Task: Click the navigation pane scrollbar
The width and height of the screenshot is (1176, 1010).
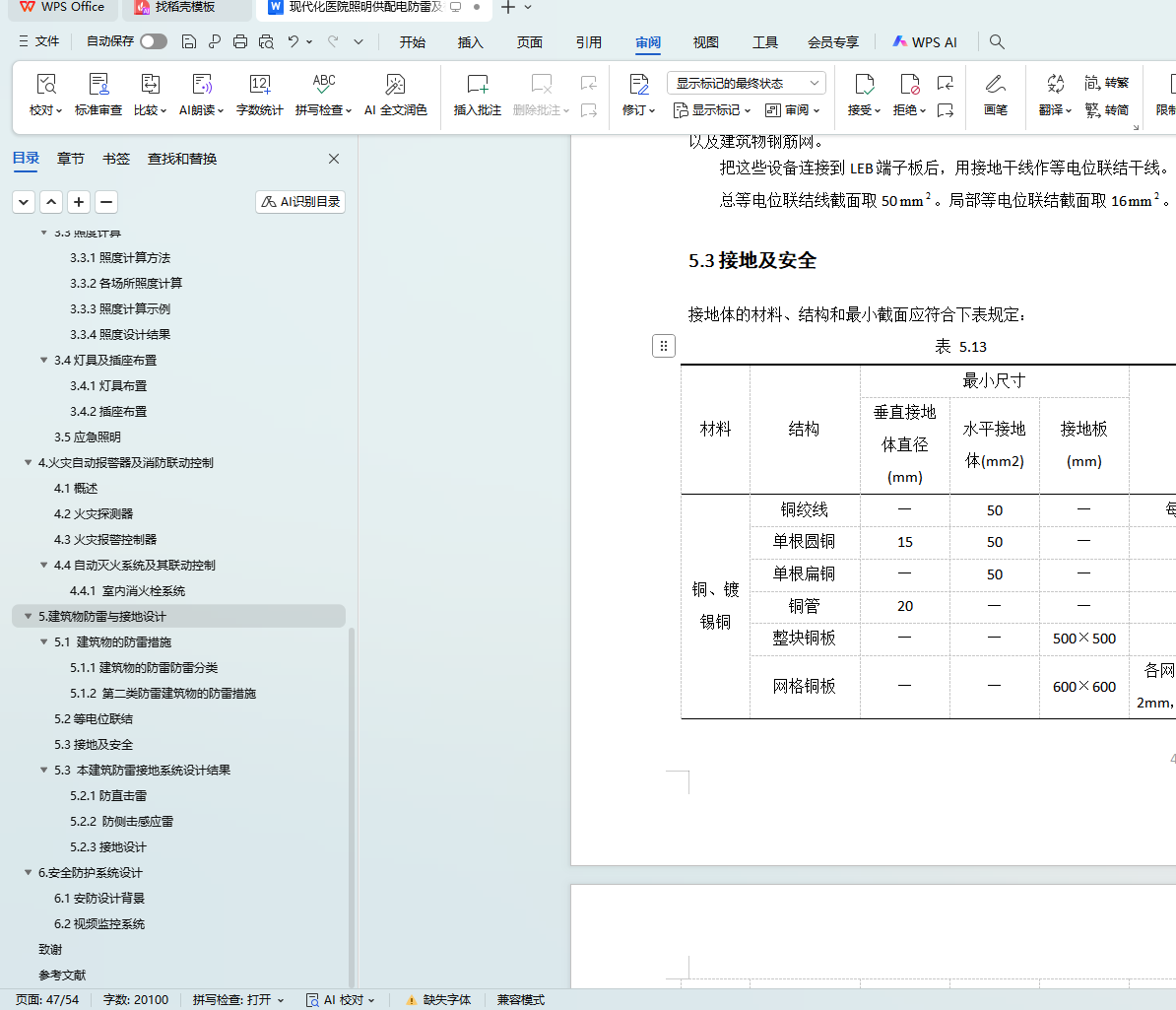Action: point(351,807)
